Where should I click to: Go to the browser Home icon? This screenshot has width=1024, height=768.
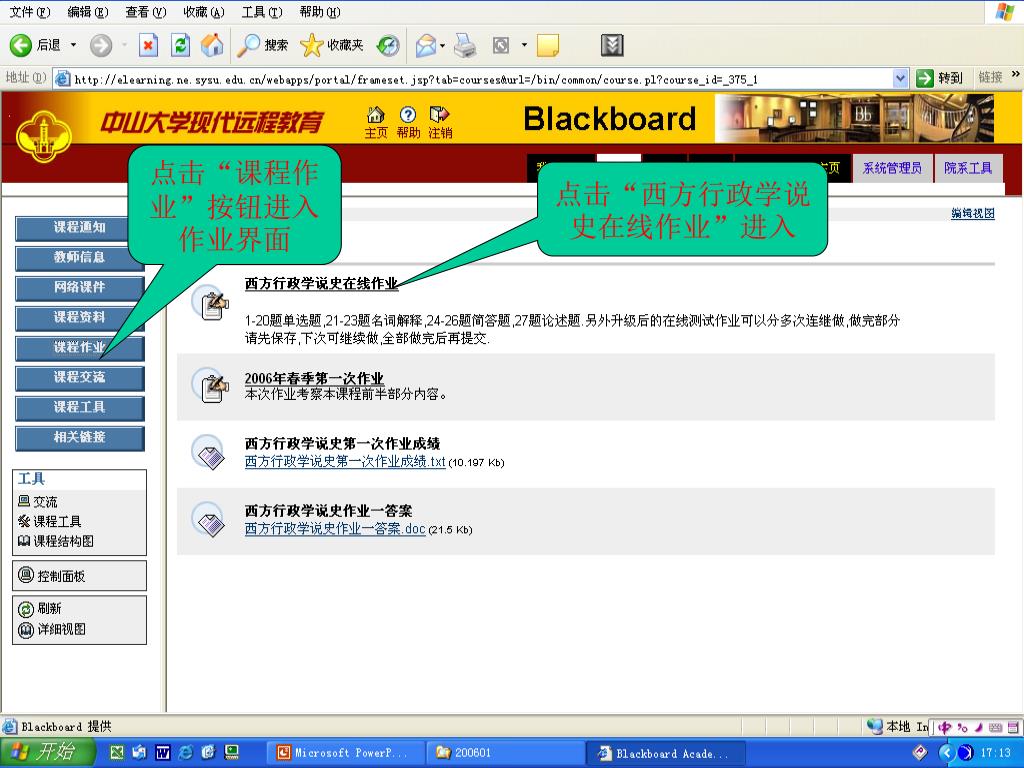pyautogui.click(x=212, y=45)
